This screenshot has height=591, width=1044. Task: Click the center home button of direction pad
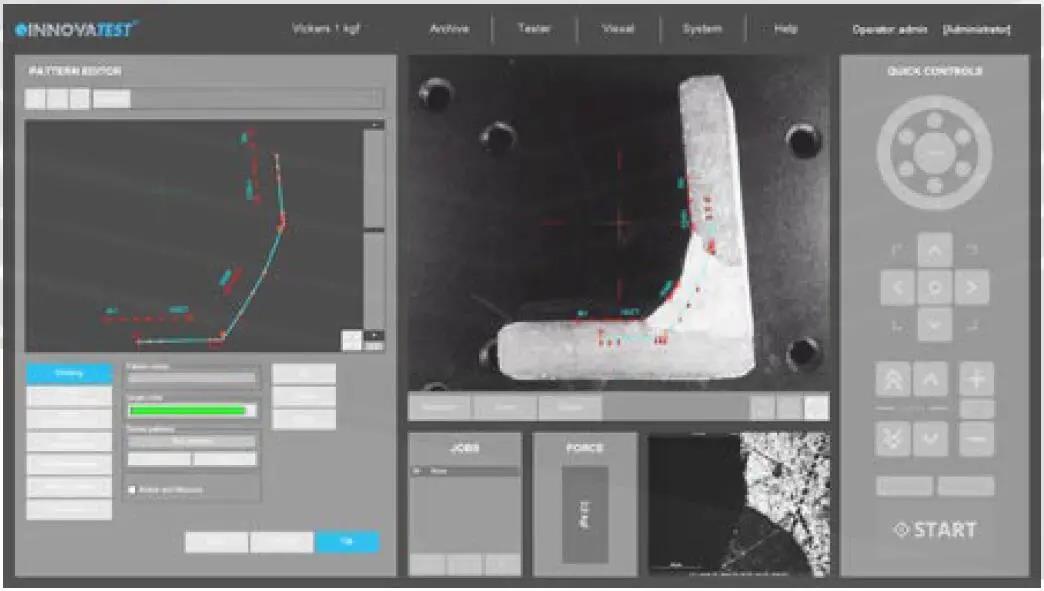click(935, 288)
